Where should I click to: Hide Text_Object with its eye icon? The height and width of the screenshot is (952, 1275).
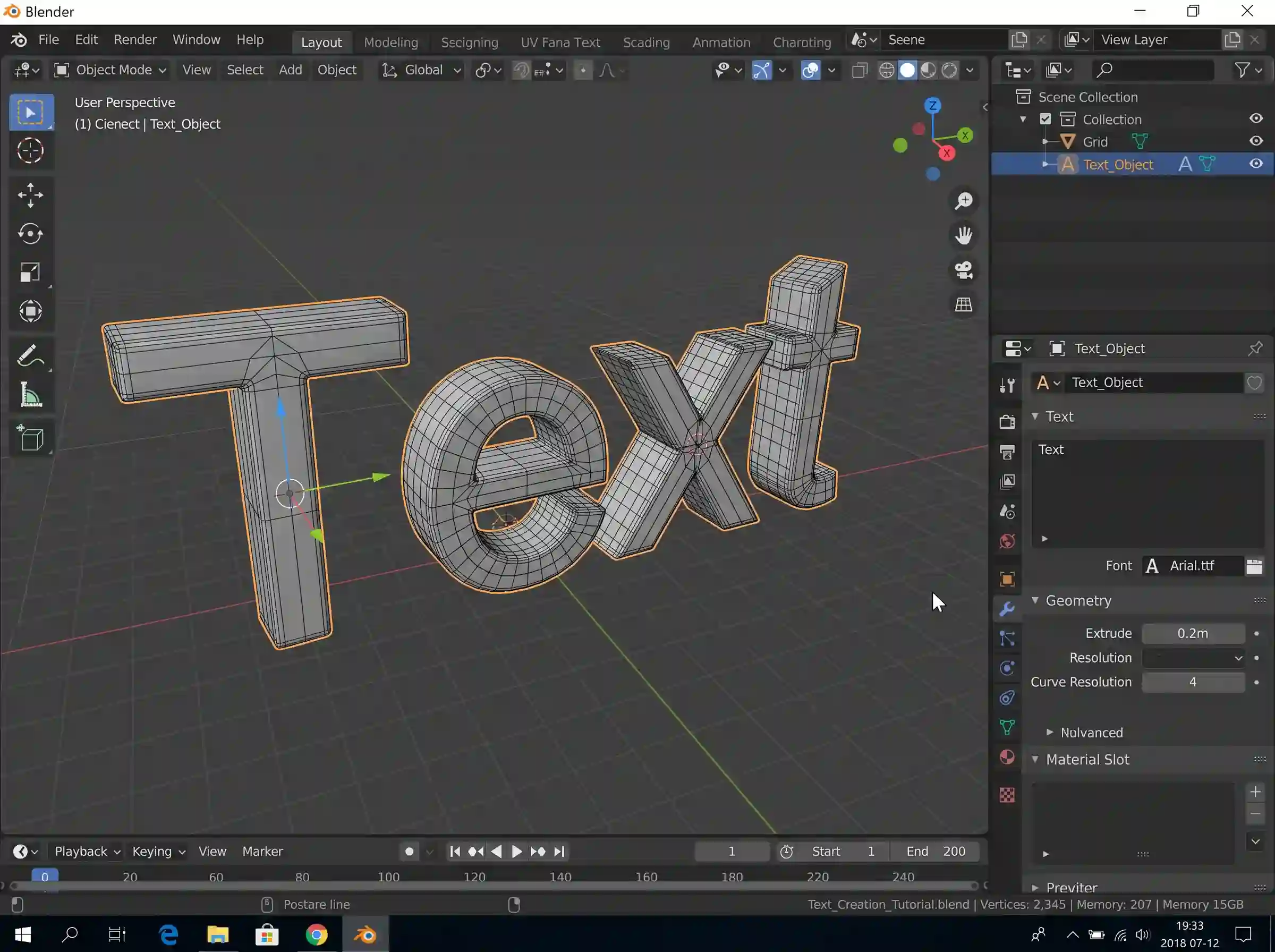[1256, 164]
